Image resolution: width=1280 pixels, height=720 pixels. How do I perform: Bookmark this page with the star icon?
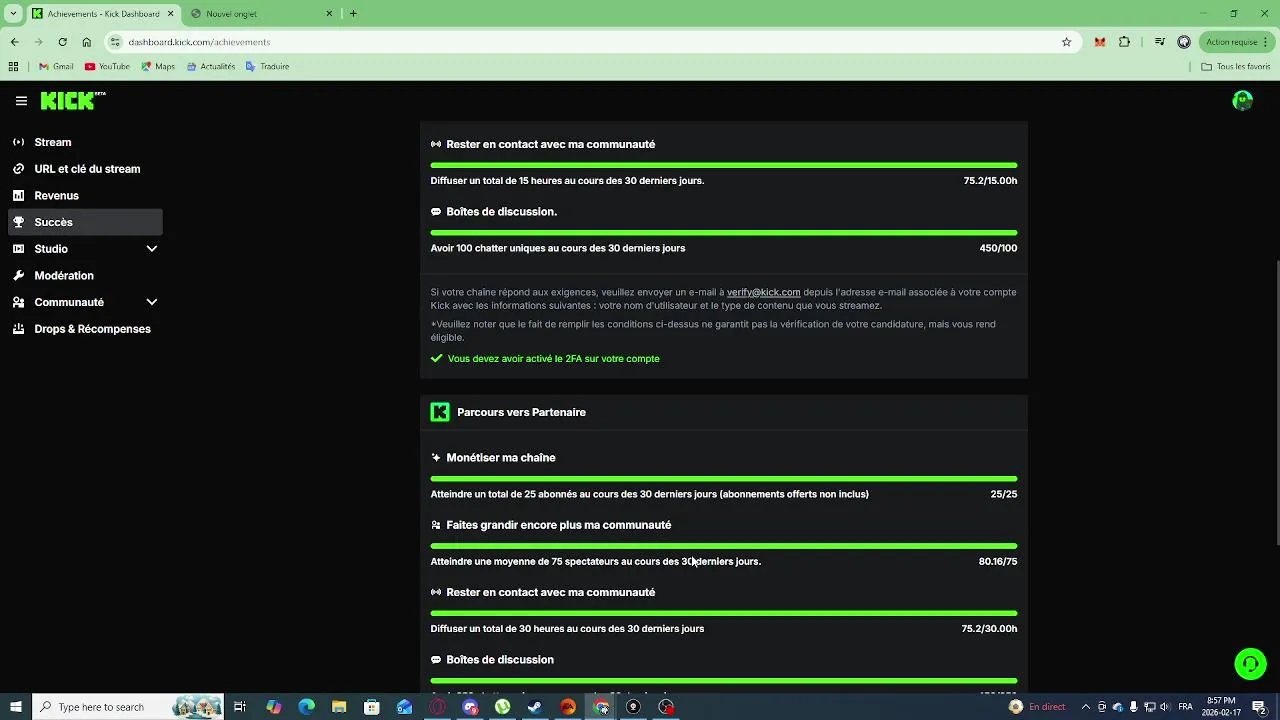click(x=1066, y=42)
